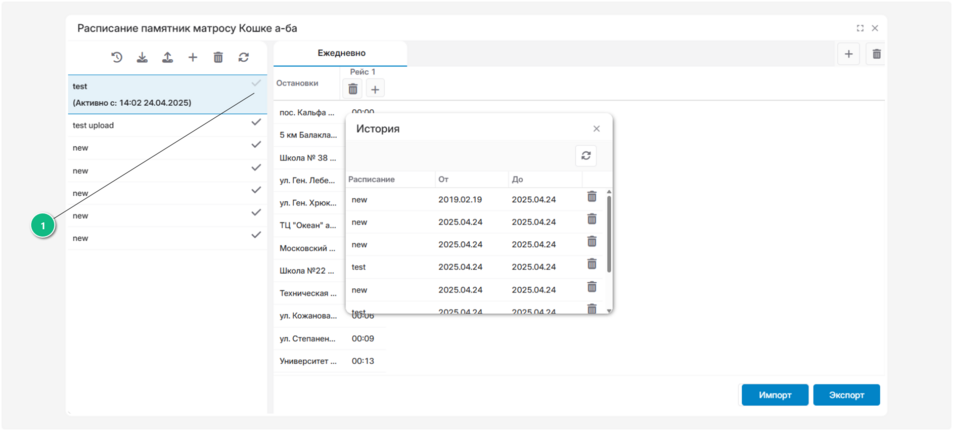
Task: Delete Рейс 1 with its trash icon
Action: pyautogui.click(x=353, y=89)
